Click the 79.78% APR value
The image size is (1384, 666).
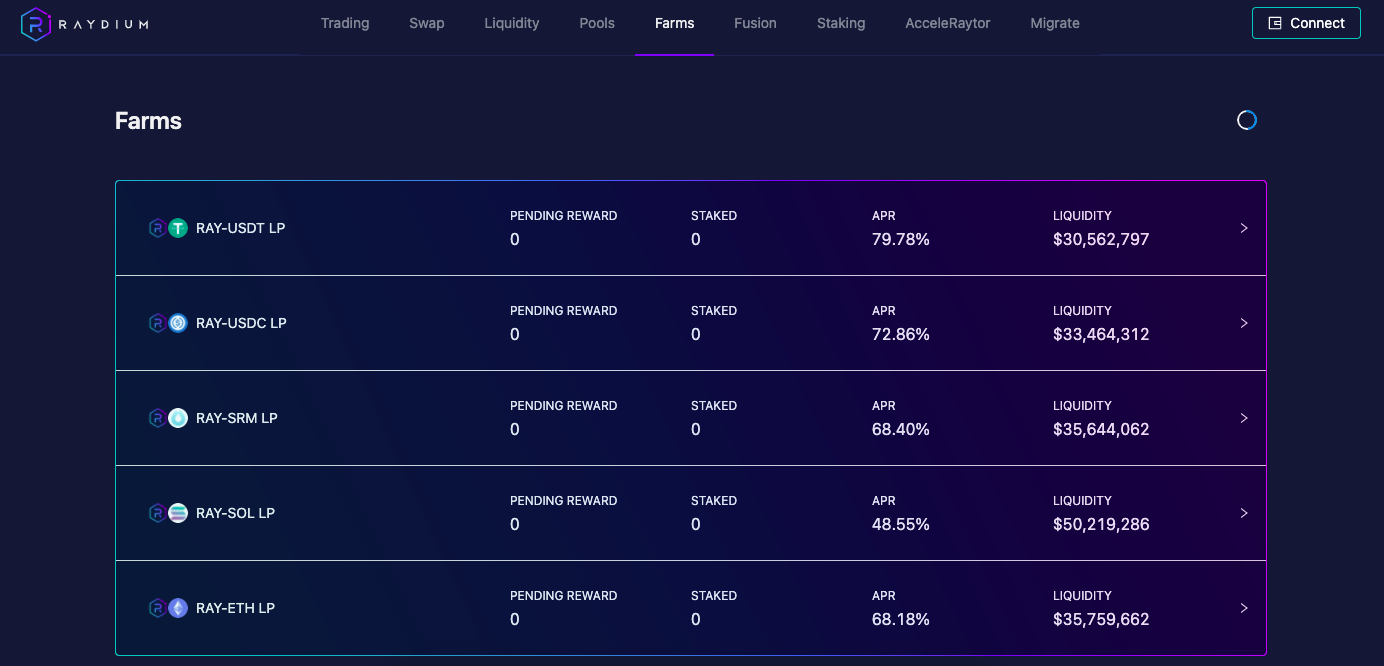[901, 239]
